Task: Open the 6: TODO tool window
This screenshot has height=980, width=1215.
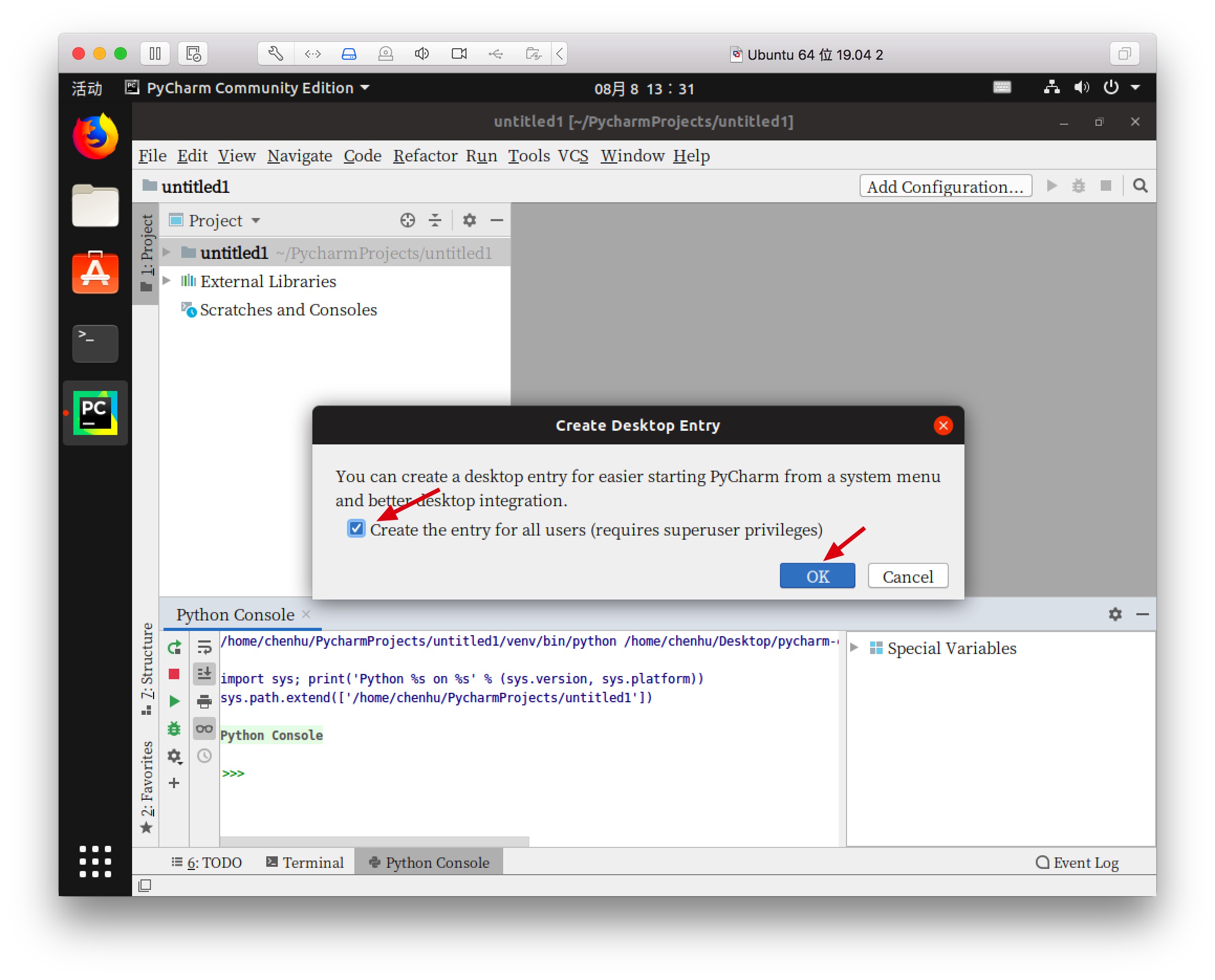Action: click(x=207, y=862)
